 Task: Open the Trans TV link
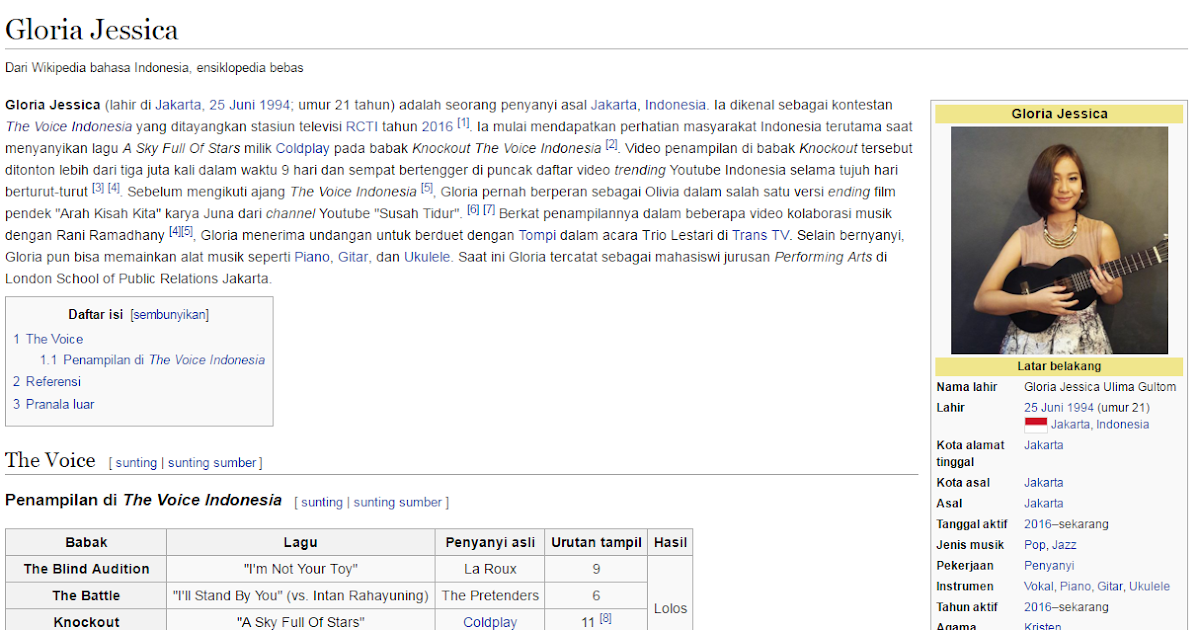(760, 235)
